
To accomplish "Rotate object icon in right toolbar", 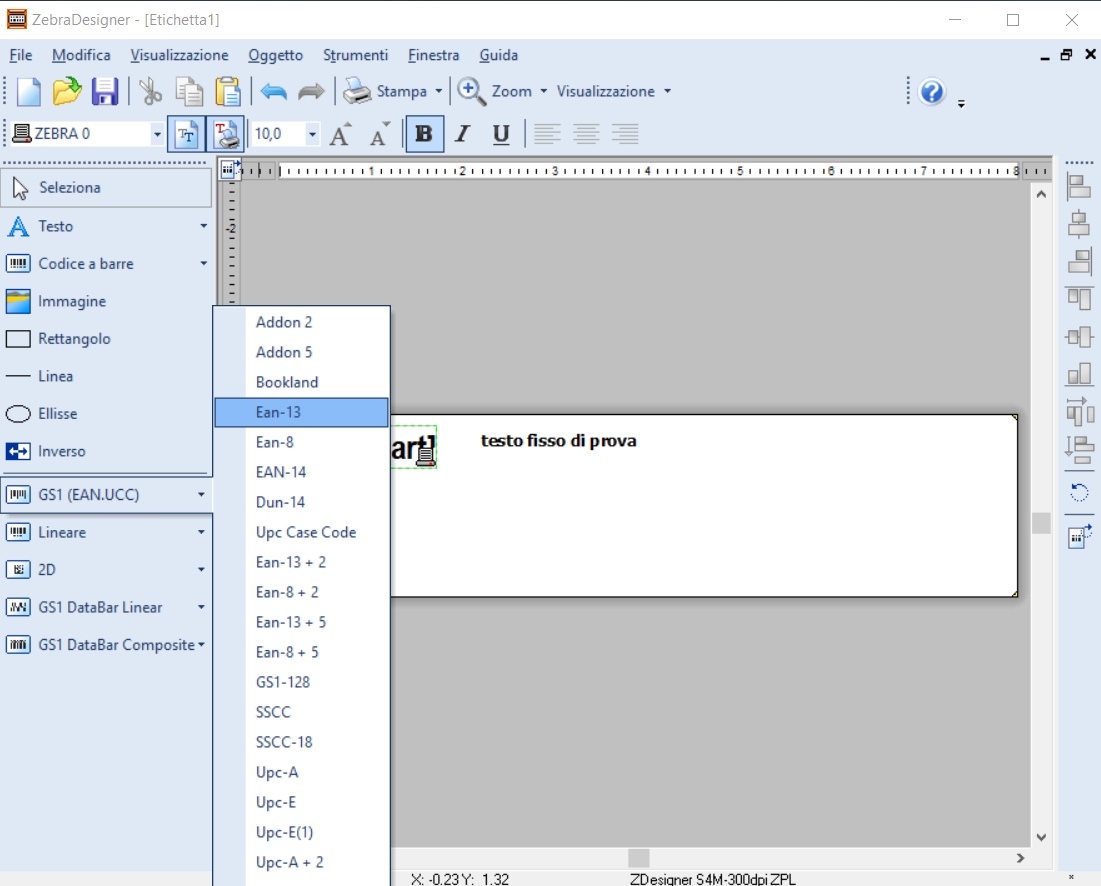I will pos(1079,492).
